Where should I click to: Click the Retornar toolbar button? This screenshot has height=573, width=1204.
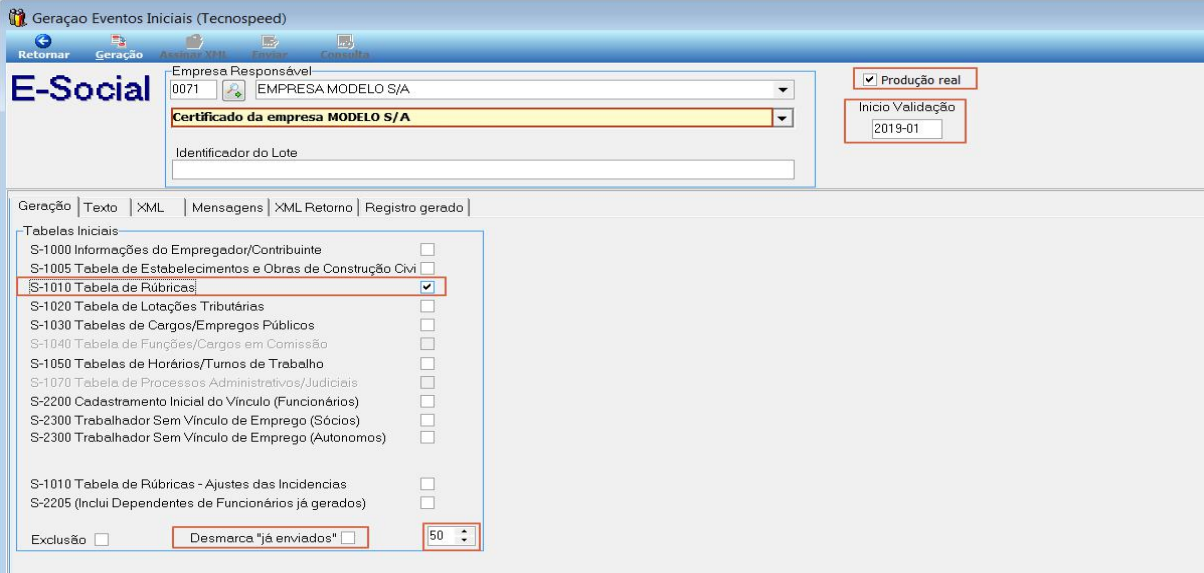[44, 47]
